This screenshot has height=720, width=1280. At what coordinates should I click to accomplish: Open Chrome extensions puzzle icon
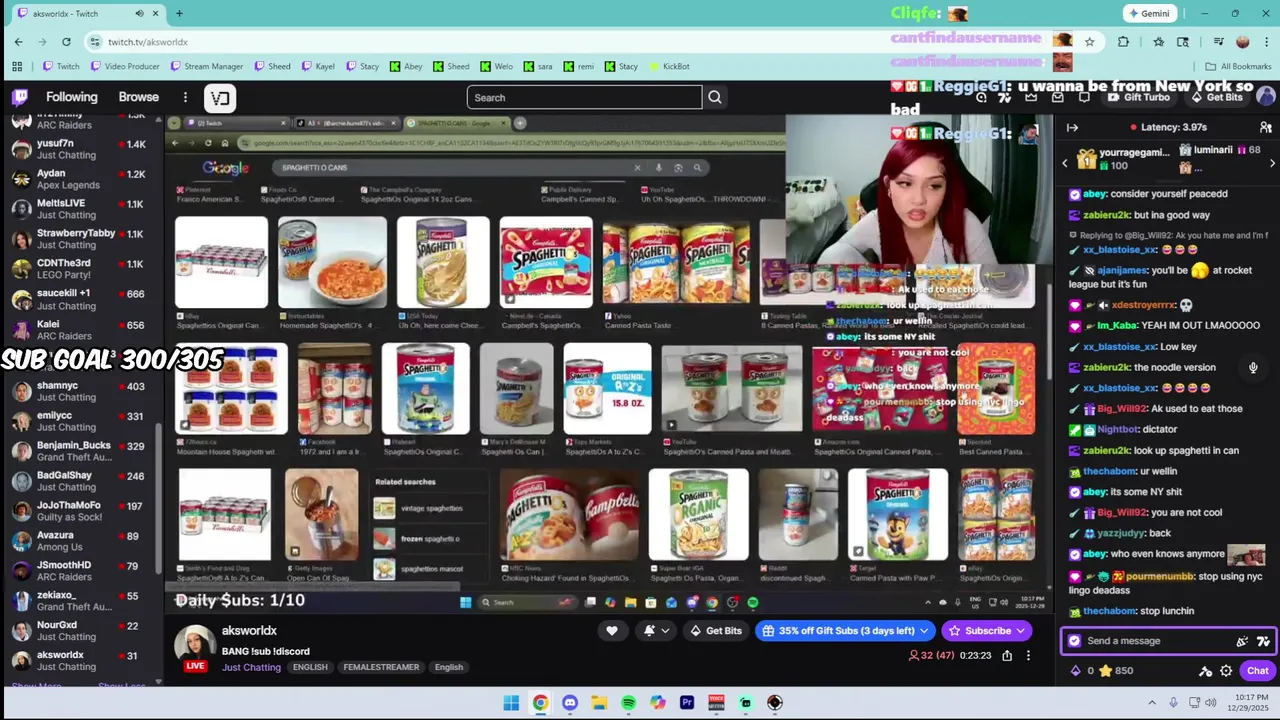1123,41
